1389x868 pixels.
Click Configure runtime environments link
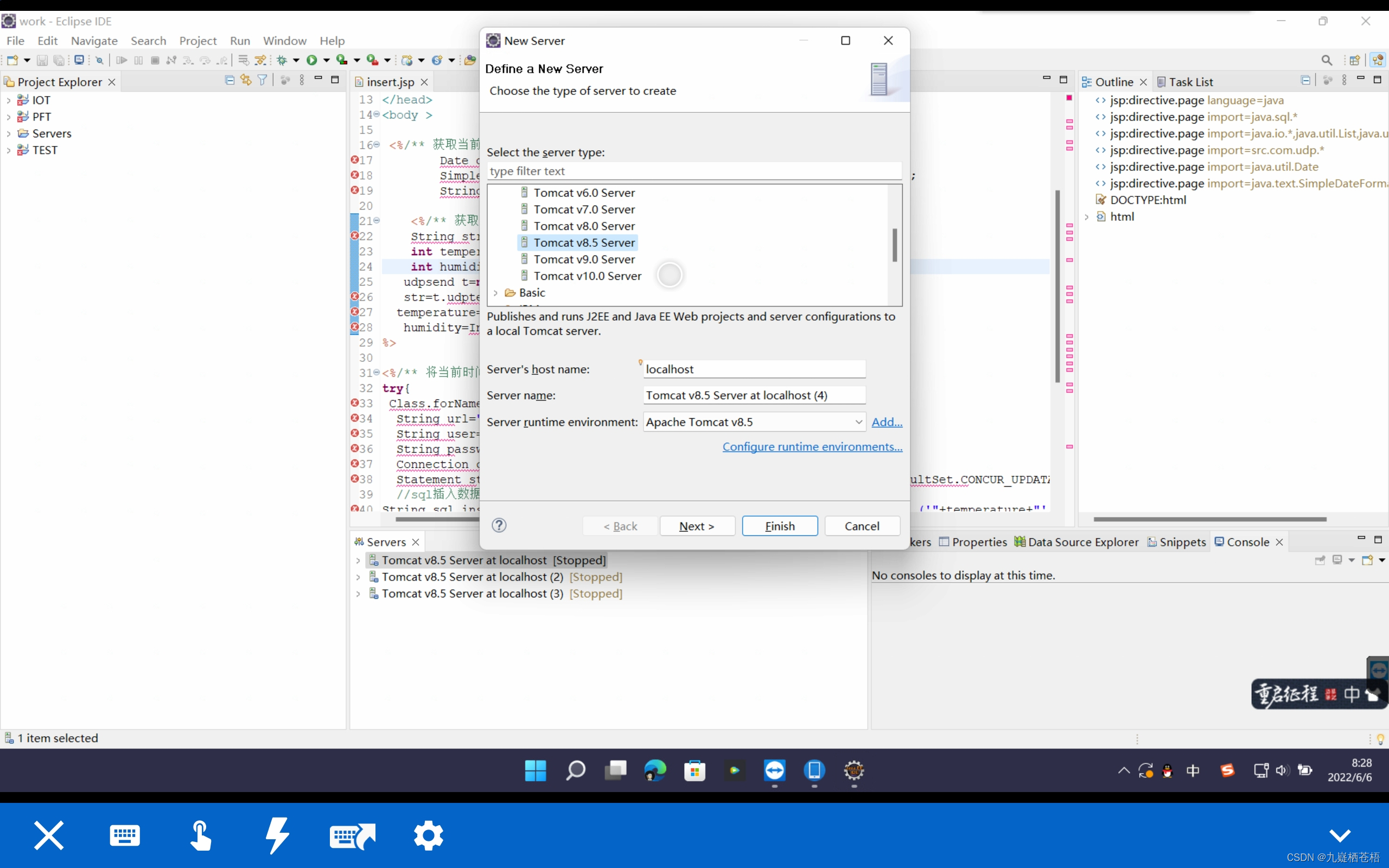tap(812, 446)
